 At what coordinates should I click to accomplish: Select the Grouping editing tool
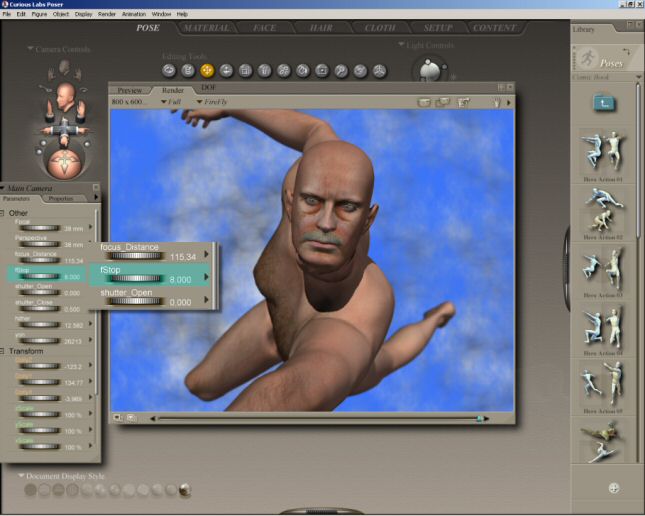click(322, 71)
